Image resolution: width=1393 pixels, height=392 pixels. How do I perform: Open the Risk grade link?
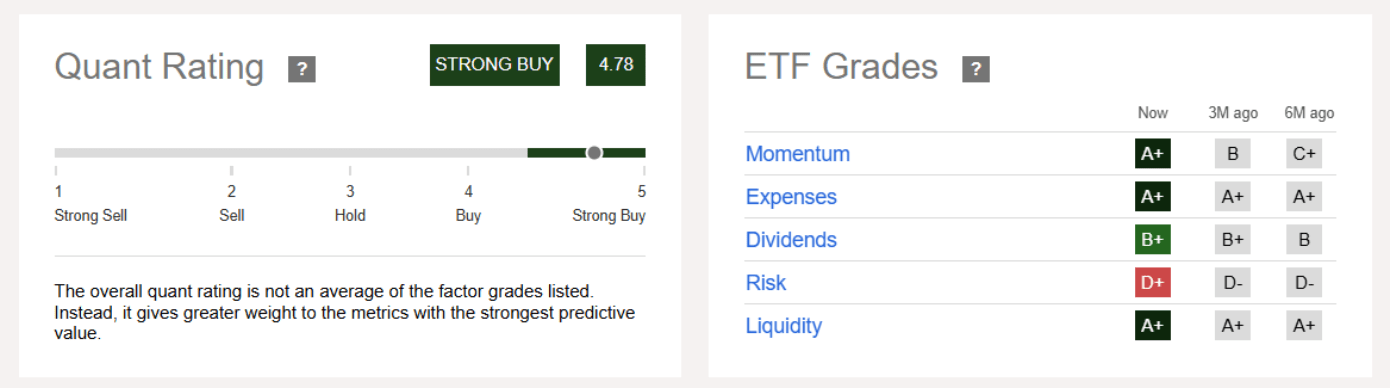coord(766,283)
